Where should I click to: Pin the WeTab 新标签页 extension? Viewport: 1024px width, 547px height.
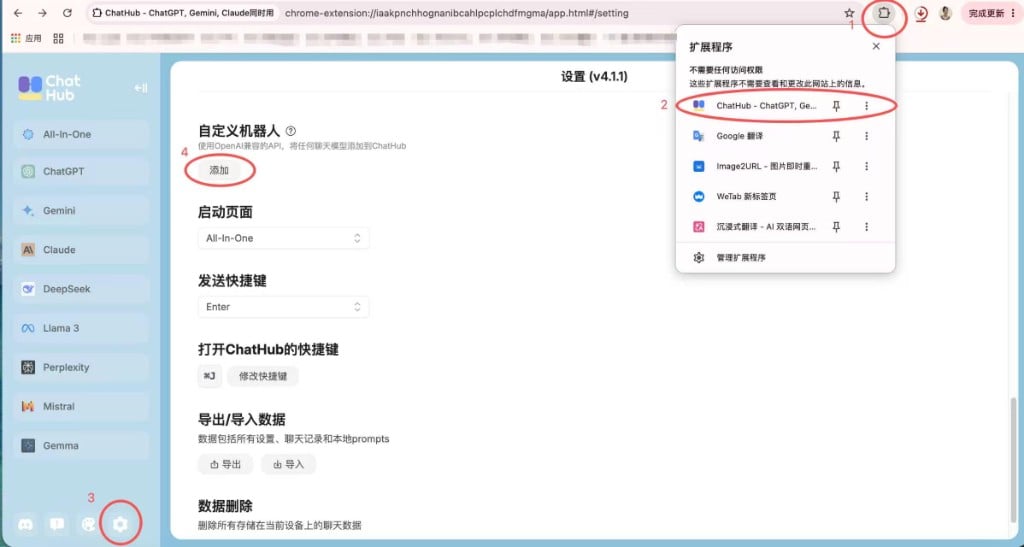836,196
